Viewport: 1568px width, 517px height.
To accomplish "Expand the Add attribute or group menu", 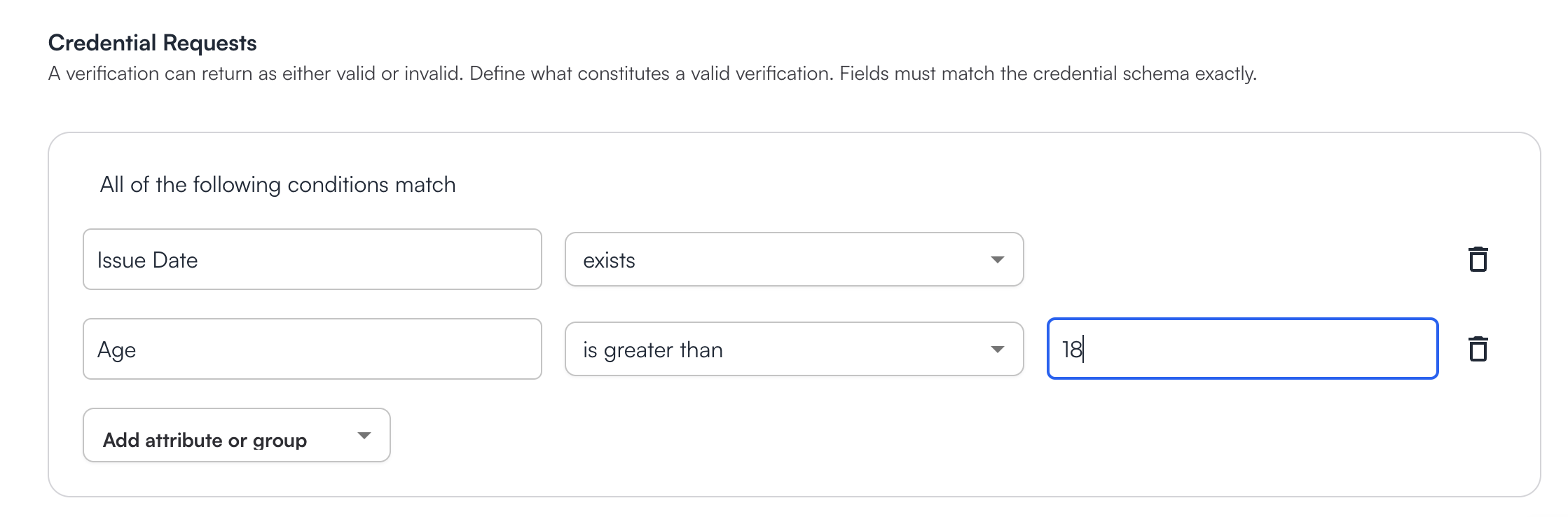I will click(237, 435).
